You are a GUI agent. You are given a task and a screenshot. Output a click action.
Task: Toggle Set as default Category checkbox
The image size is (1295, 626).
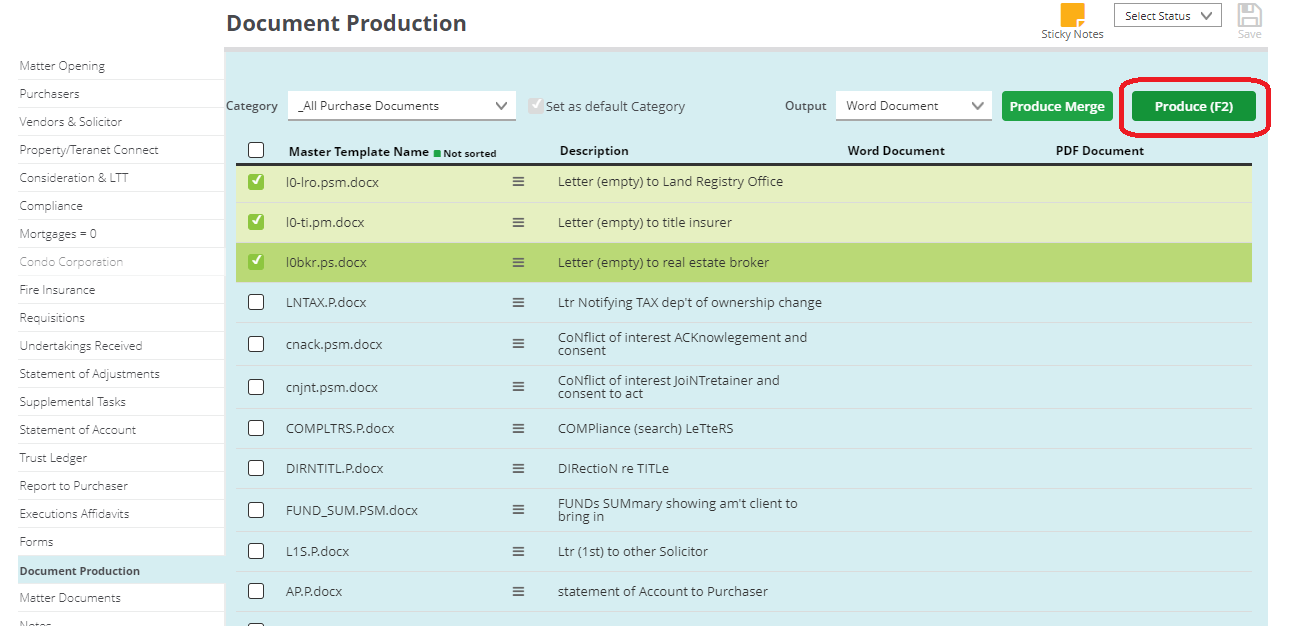point(536,105)
